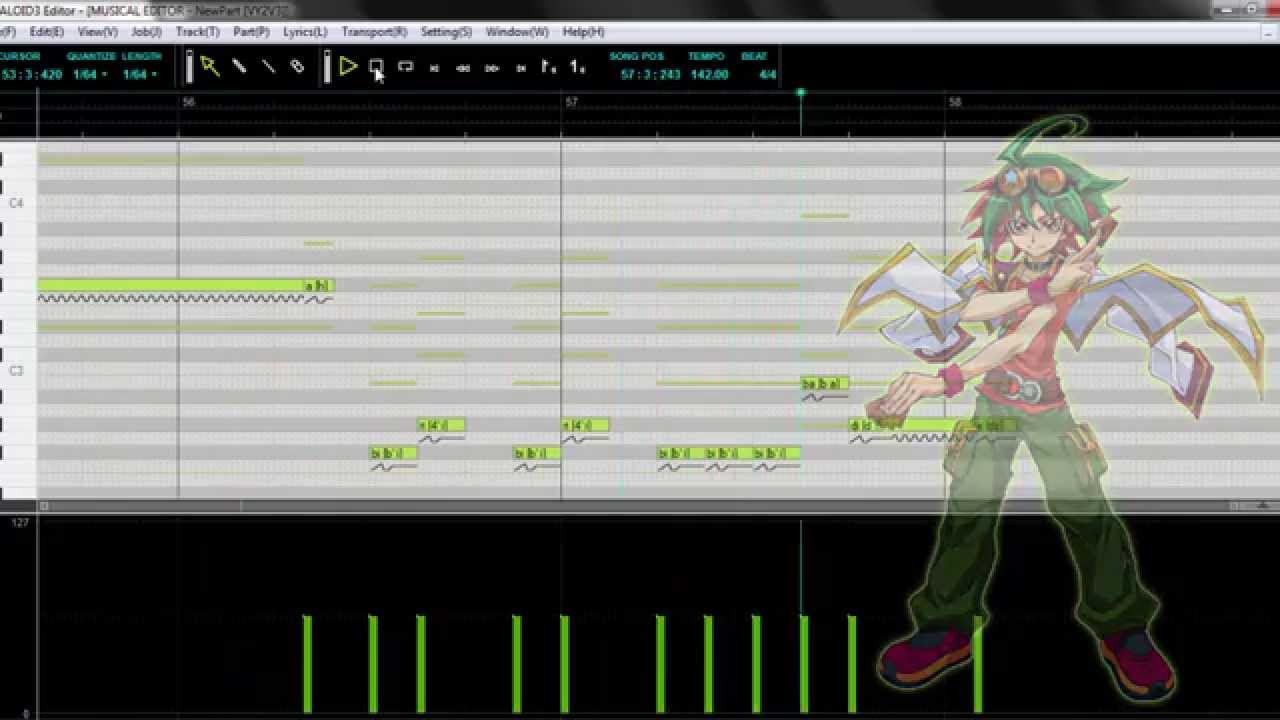Select the line tool
1280x720 pixels.
tap(268, 66)
